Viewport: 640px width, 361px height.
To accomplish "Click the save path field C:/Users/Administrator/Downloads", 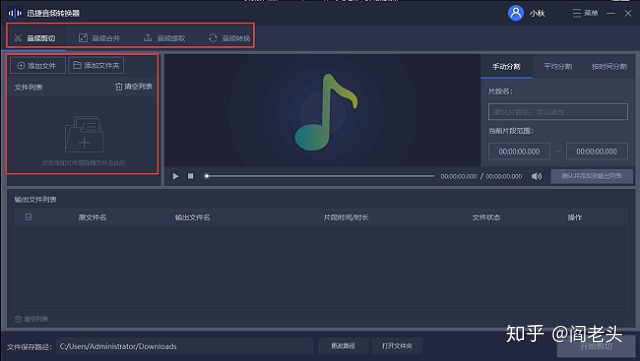I will (184, 346).
